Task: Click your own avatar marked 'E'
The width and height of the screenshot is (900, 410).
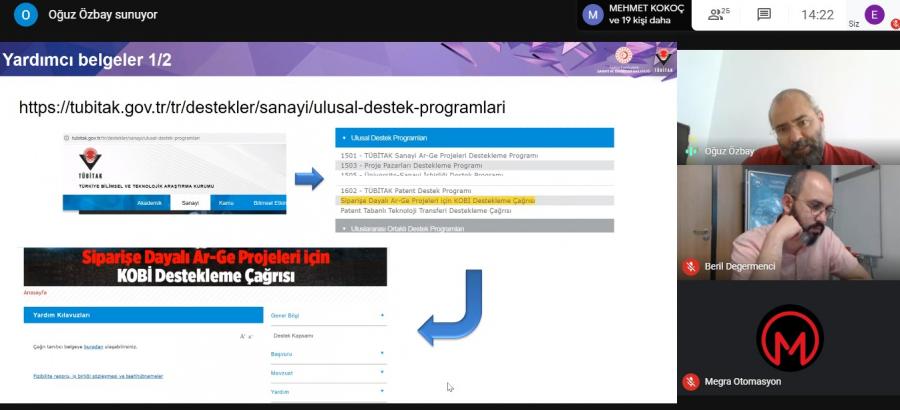Action: pyautogui.click(x=875, y=14)
